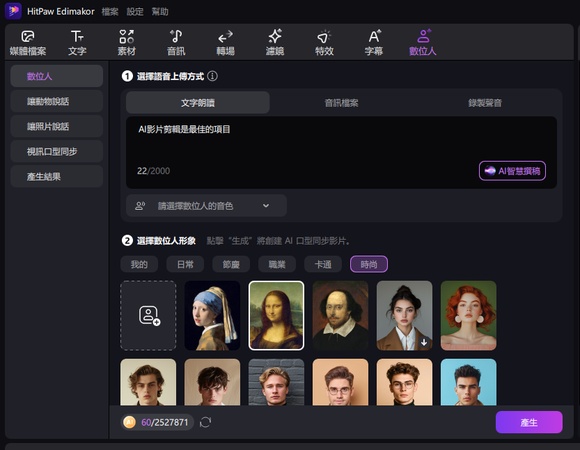Screen dimensions: 580x450
Task: Click the info icon next to 選擇語音上傳方式
Action: pyautogui.click(x=212, y=76)
